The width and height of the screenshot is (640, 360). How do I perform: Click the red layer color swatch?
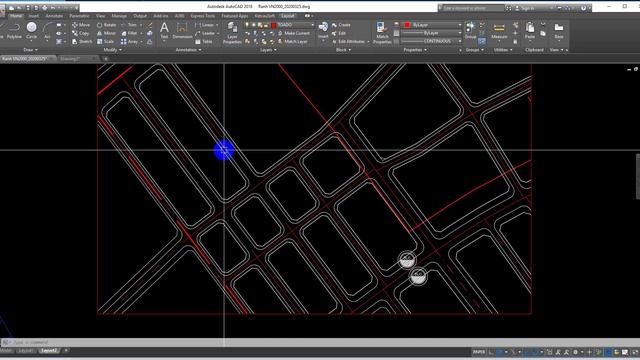[274, 25]
